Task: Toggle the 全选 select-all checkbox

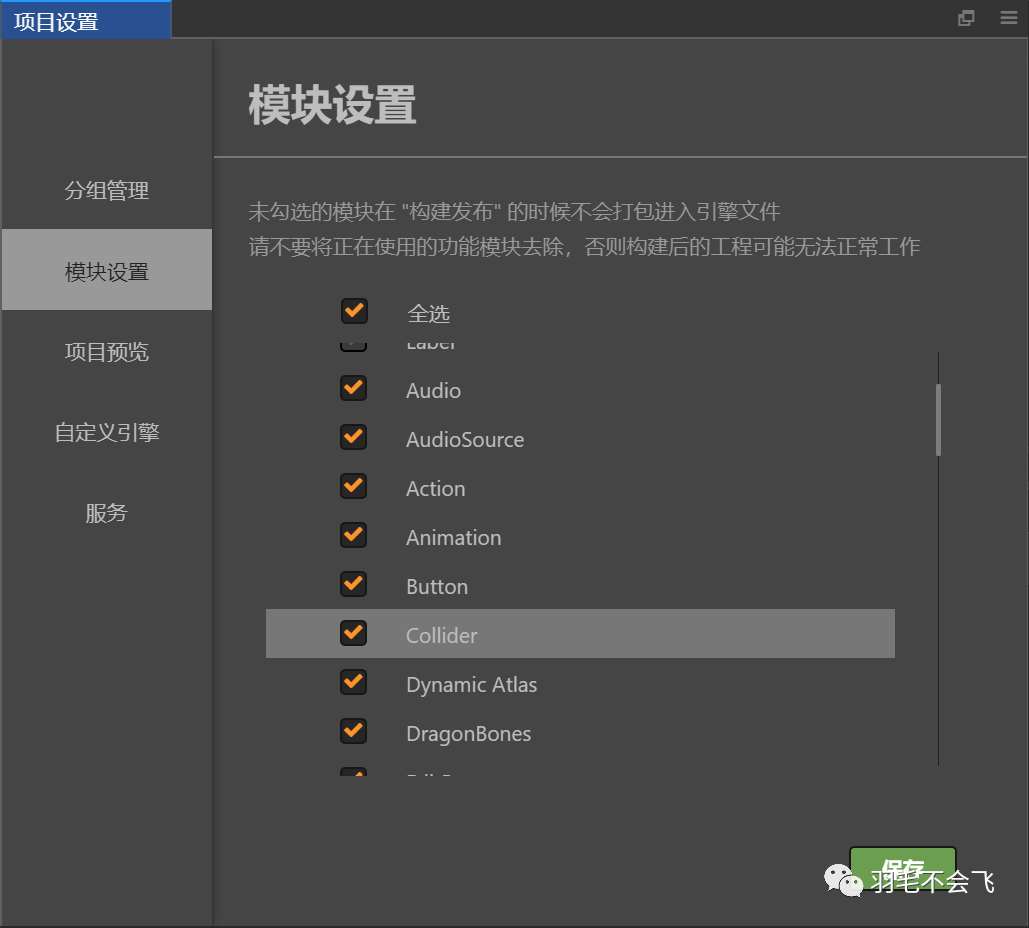Action: pos(354,311)
